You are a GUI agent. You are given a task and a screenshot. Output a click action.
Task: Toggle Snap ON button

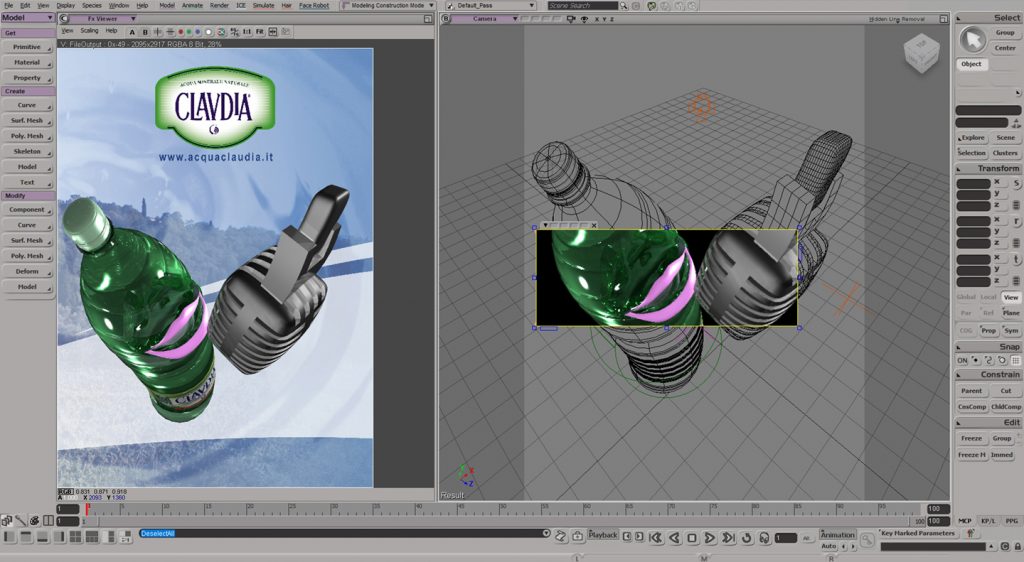[x=962, y=360]
